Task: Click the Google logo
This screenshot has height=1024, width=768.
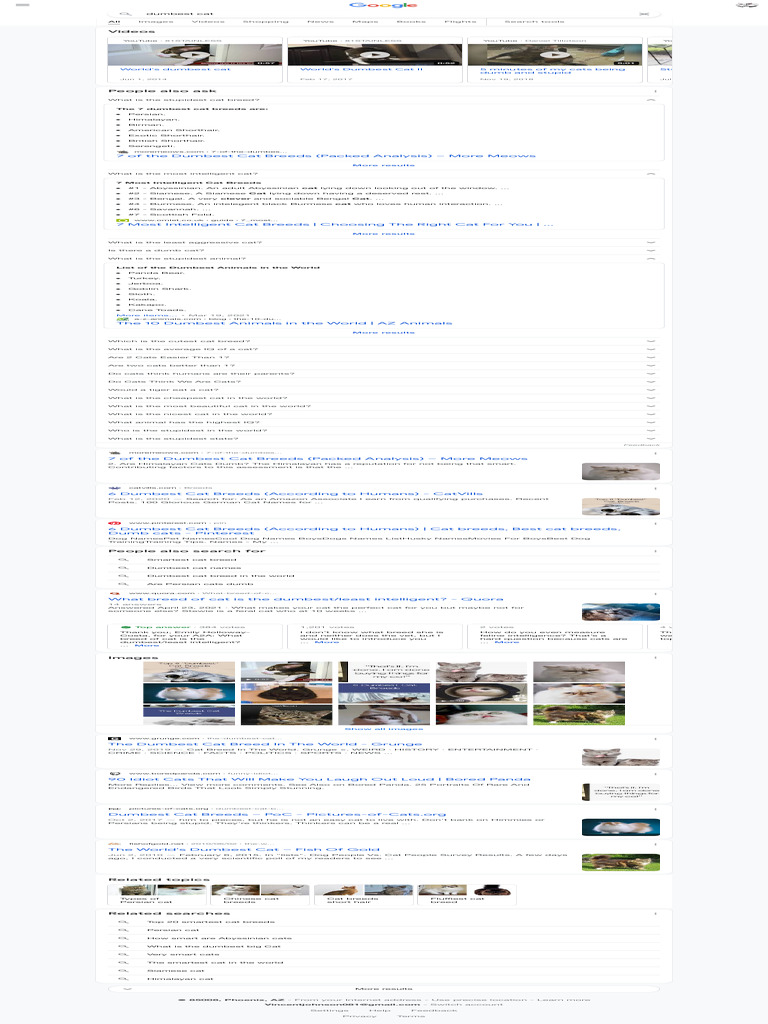Action: (x=383, y=5)
